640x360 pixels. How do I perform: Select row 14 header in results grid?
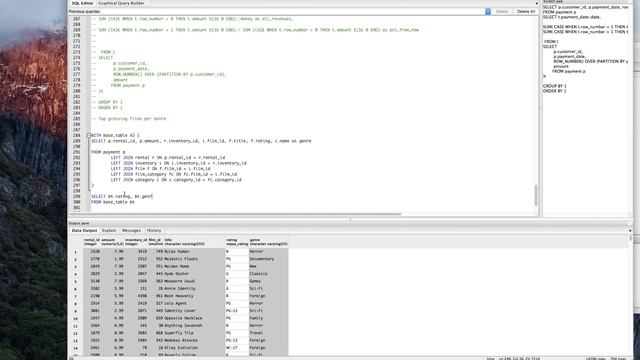point(76,348)
